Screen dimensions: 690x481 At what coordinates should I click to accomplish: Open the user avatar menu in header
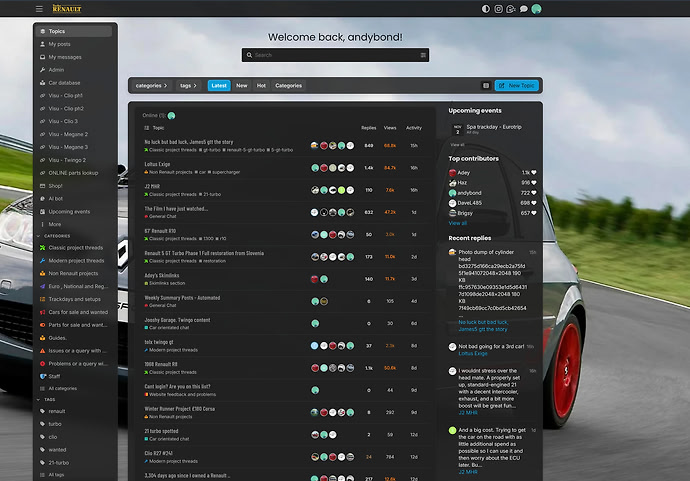point(536,9)
